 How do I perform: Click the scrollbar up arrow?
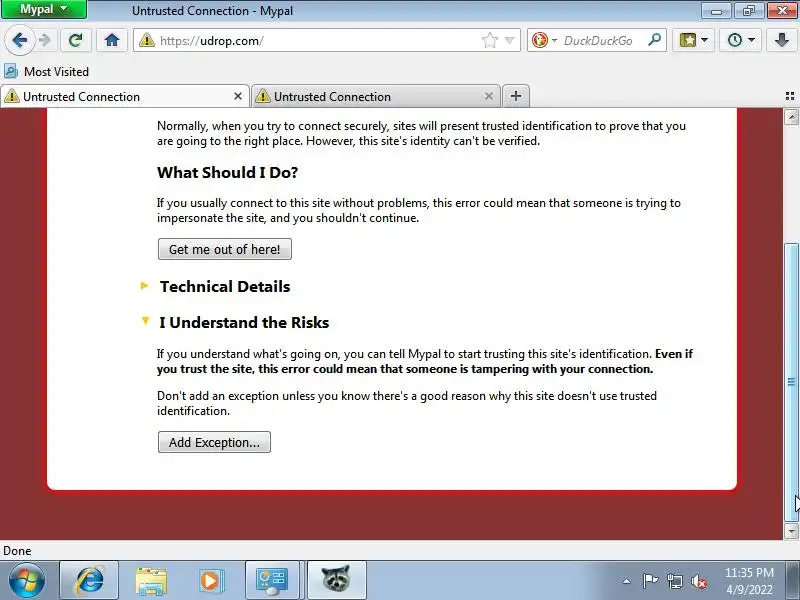coord(791,117)
